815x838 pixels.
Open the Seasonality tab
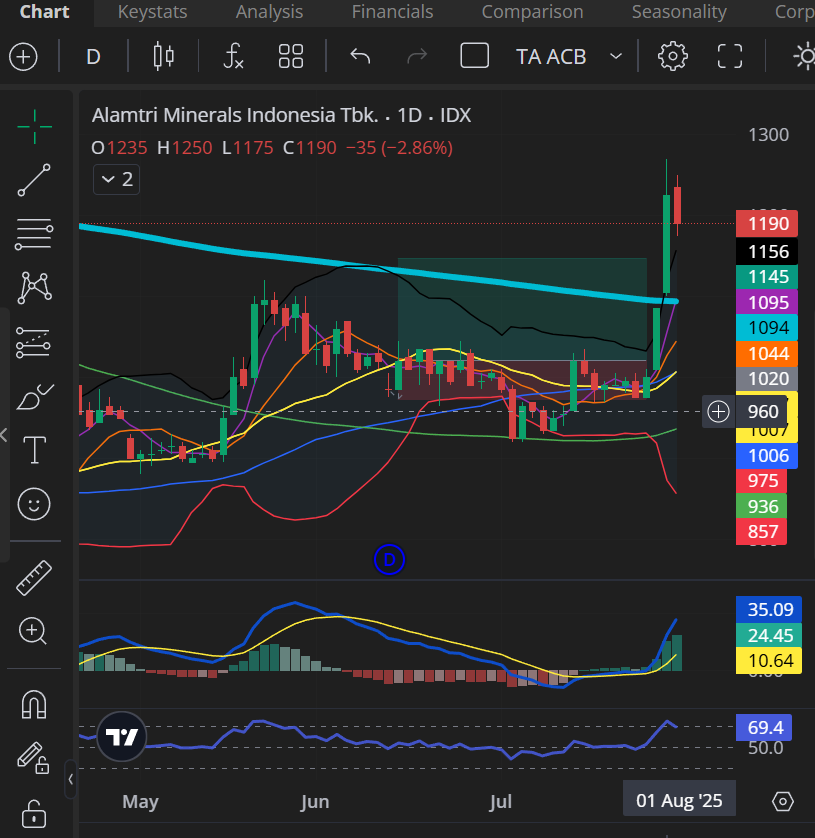679,12
